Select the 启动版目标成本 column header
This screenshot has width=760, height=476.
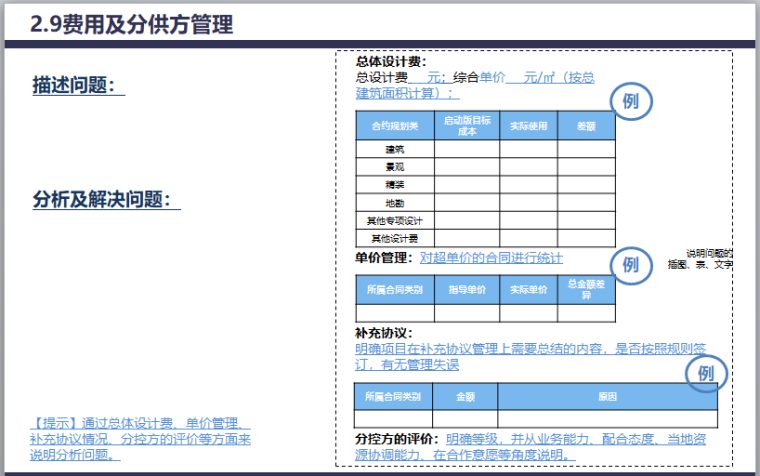click(467, 126)
